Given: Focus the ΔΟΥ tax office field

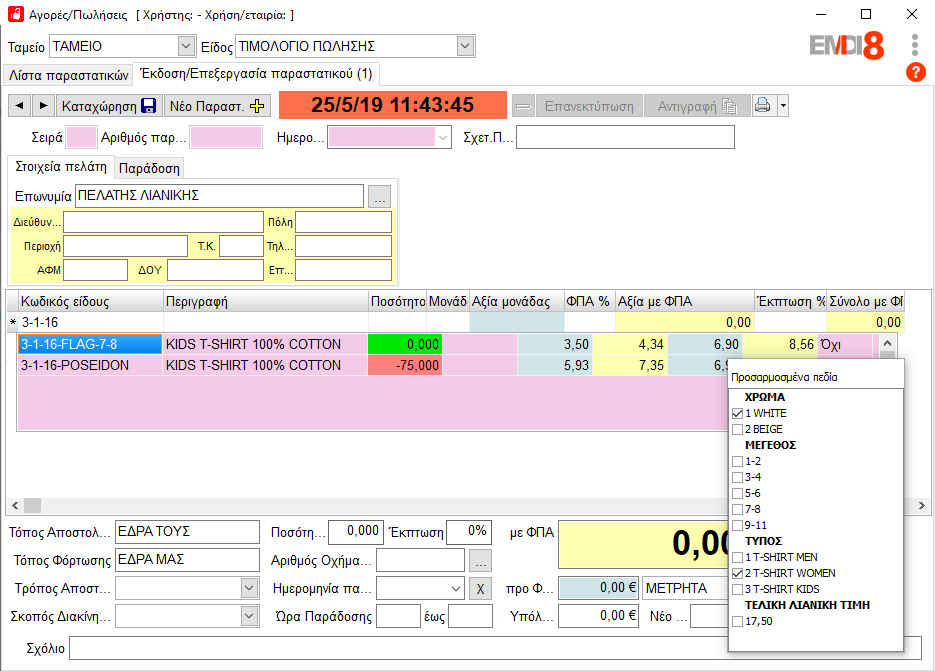Looking at the screenshot, I should [x=215, y=270].
